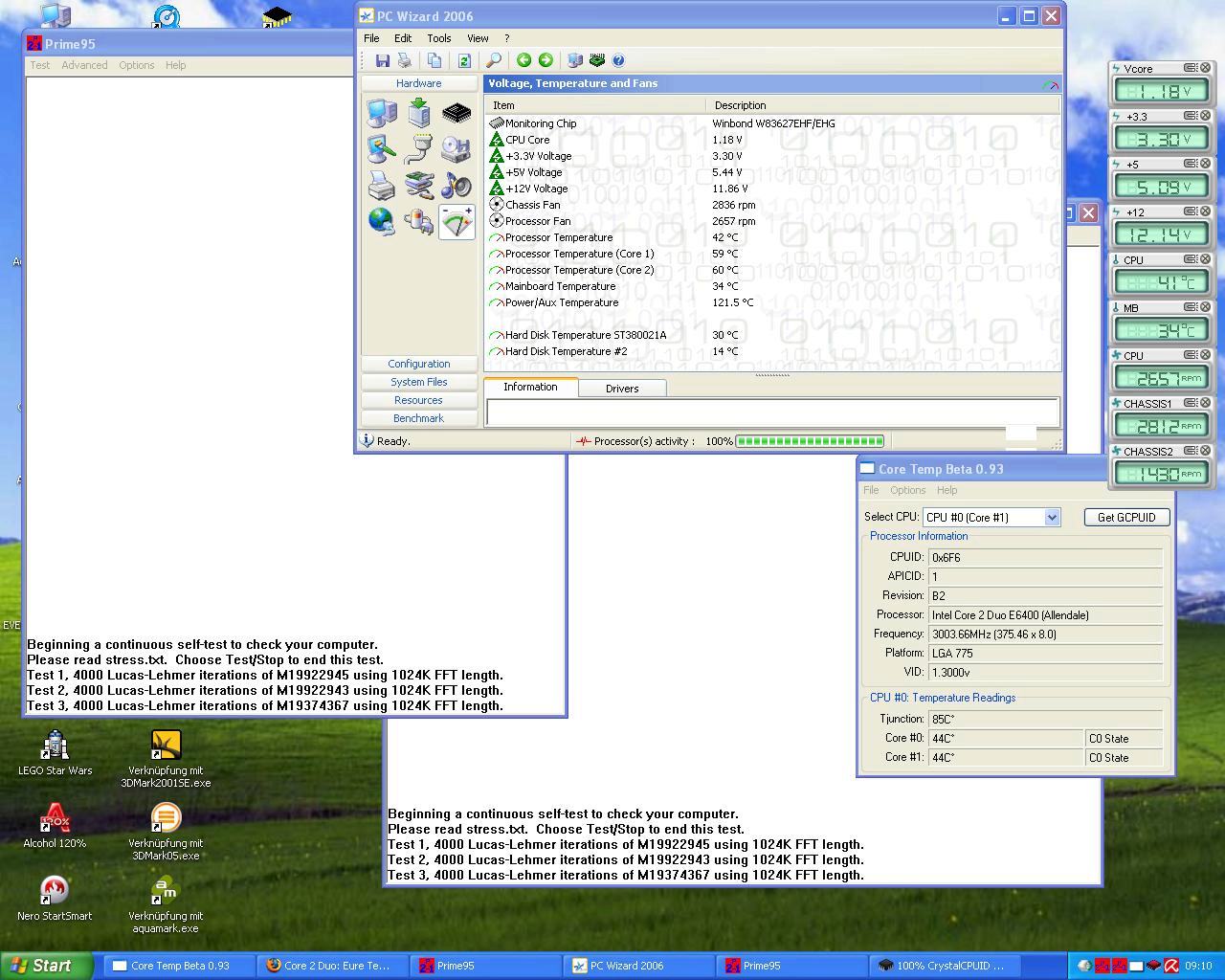Open the Edit menu in PC Wizard

(x=403, y=38)
